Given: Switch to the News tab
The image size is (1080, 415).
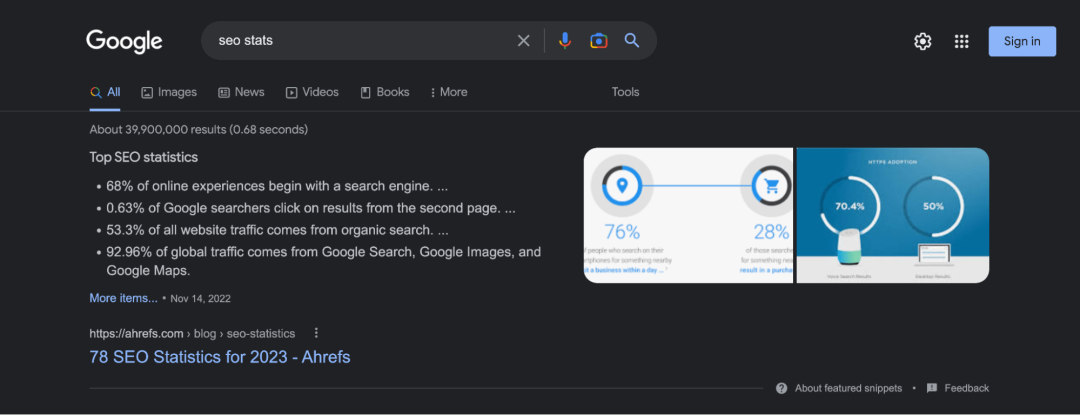Looking at the screenshot, I should click(241, 92).
